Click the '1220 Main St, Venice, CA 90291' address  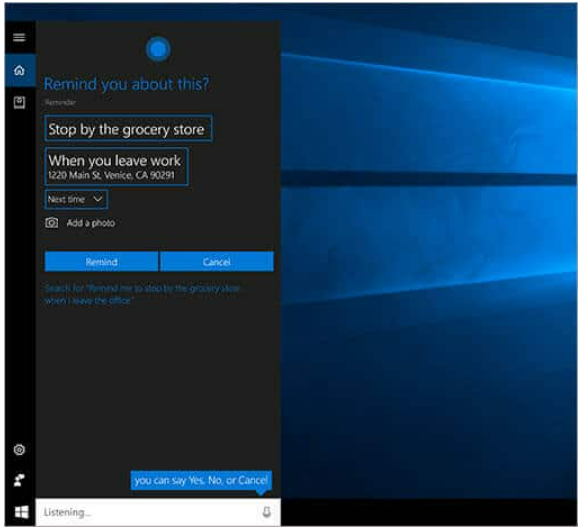pos(111,175)
